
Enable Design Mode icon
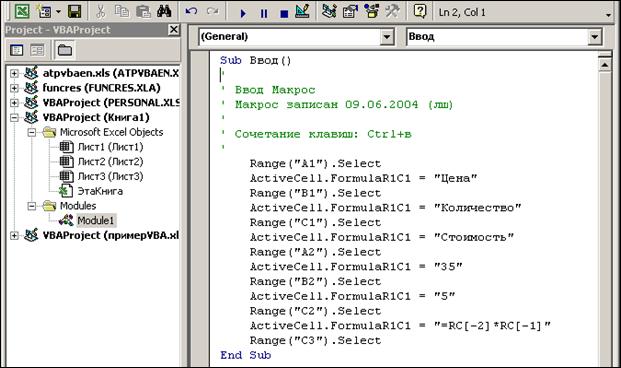click(303, 11)
